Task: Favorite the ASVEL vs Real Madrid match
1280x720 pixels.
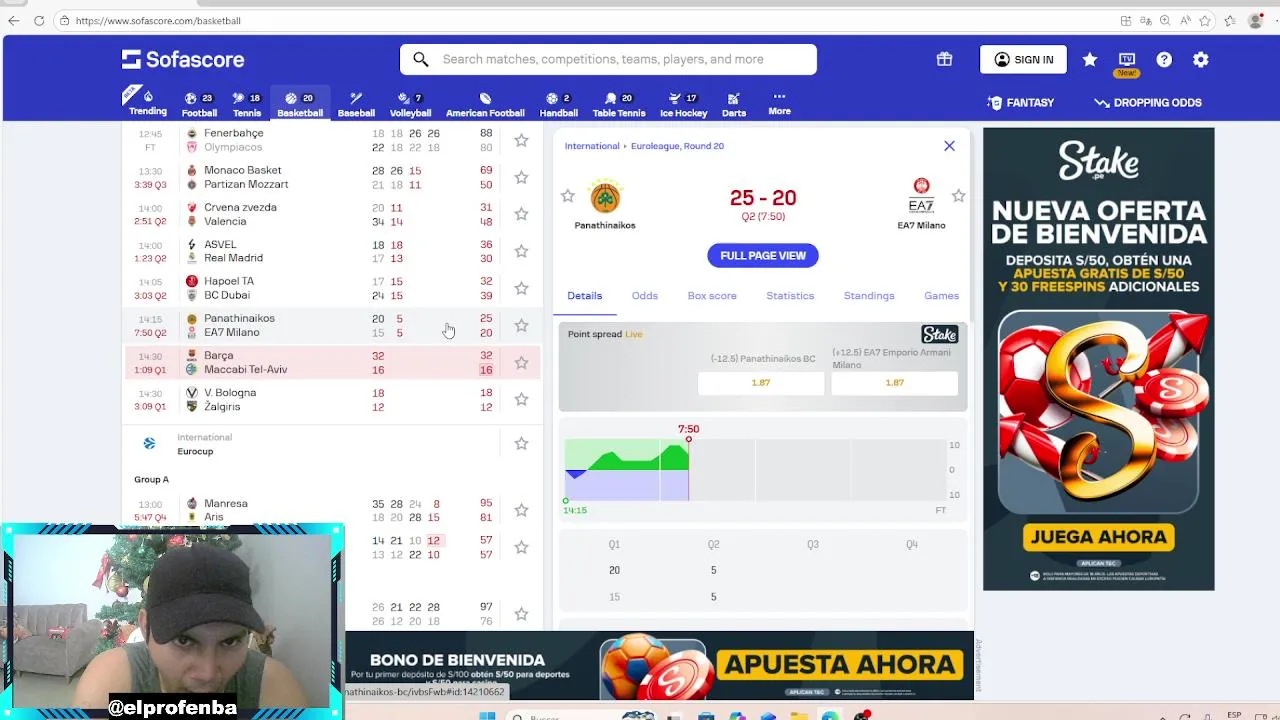Action: (x=521, y=251)
